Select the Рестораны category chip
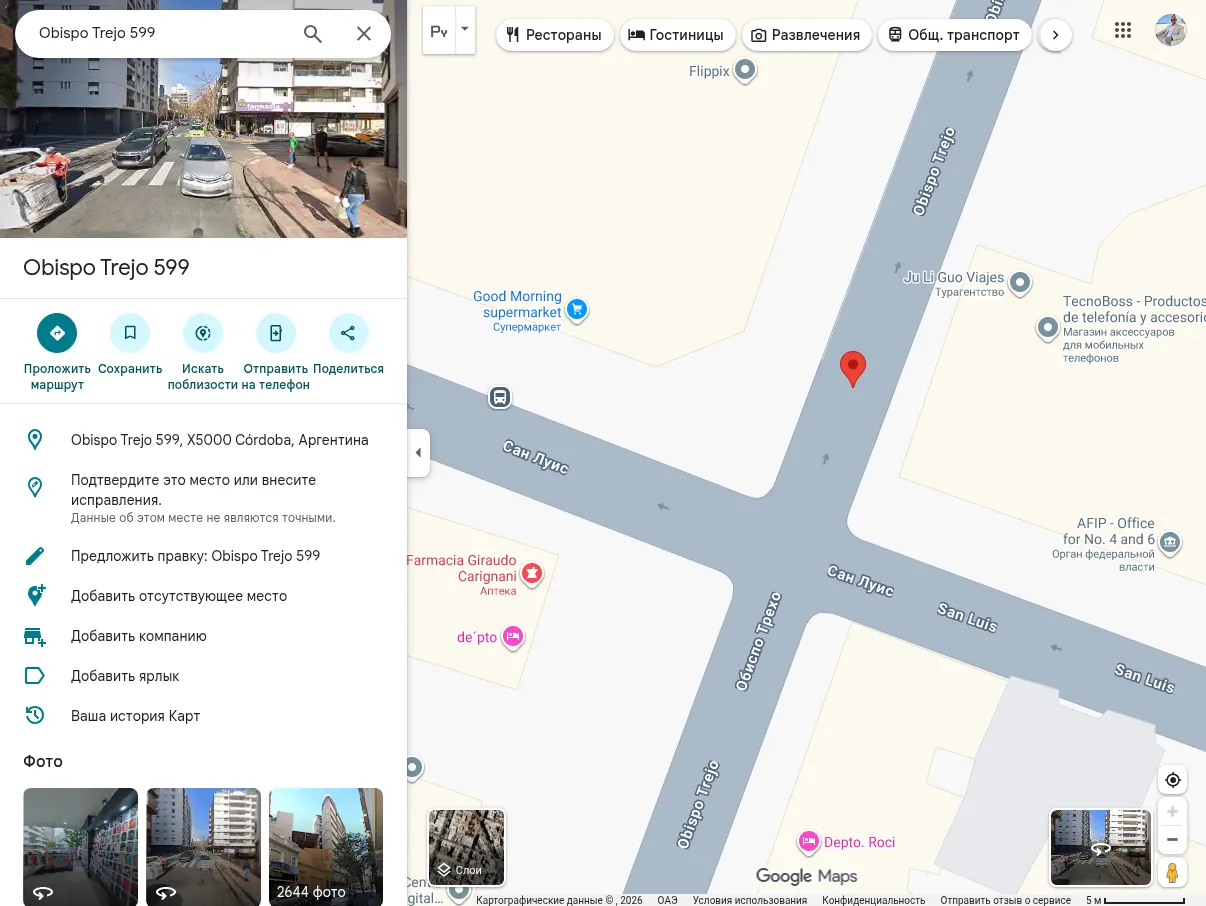Image resolution: width=1206 pixels, height=906 pixels. [555, 35]
